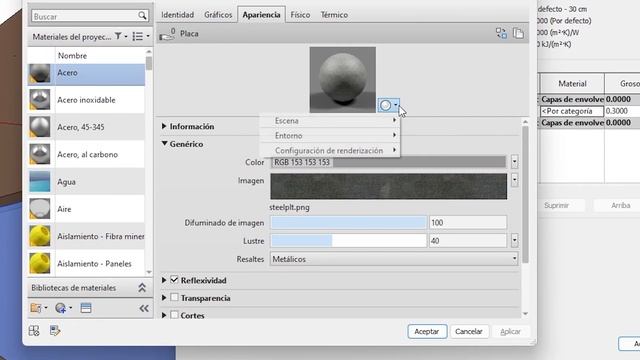Change list view options icon
The height and width of the screenshot is (360, 640).
(x=138, y=36)
